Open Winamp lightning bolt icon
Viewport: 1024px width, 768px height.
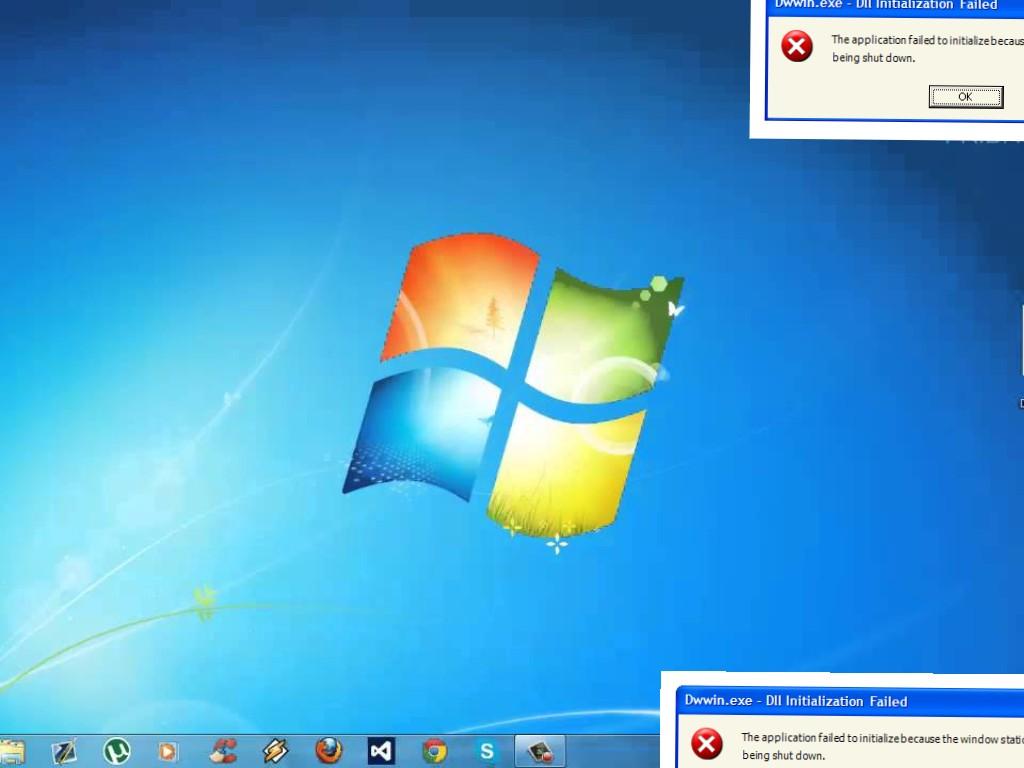[276, 750]
